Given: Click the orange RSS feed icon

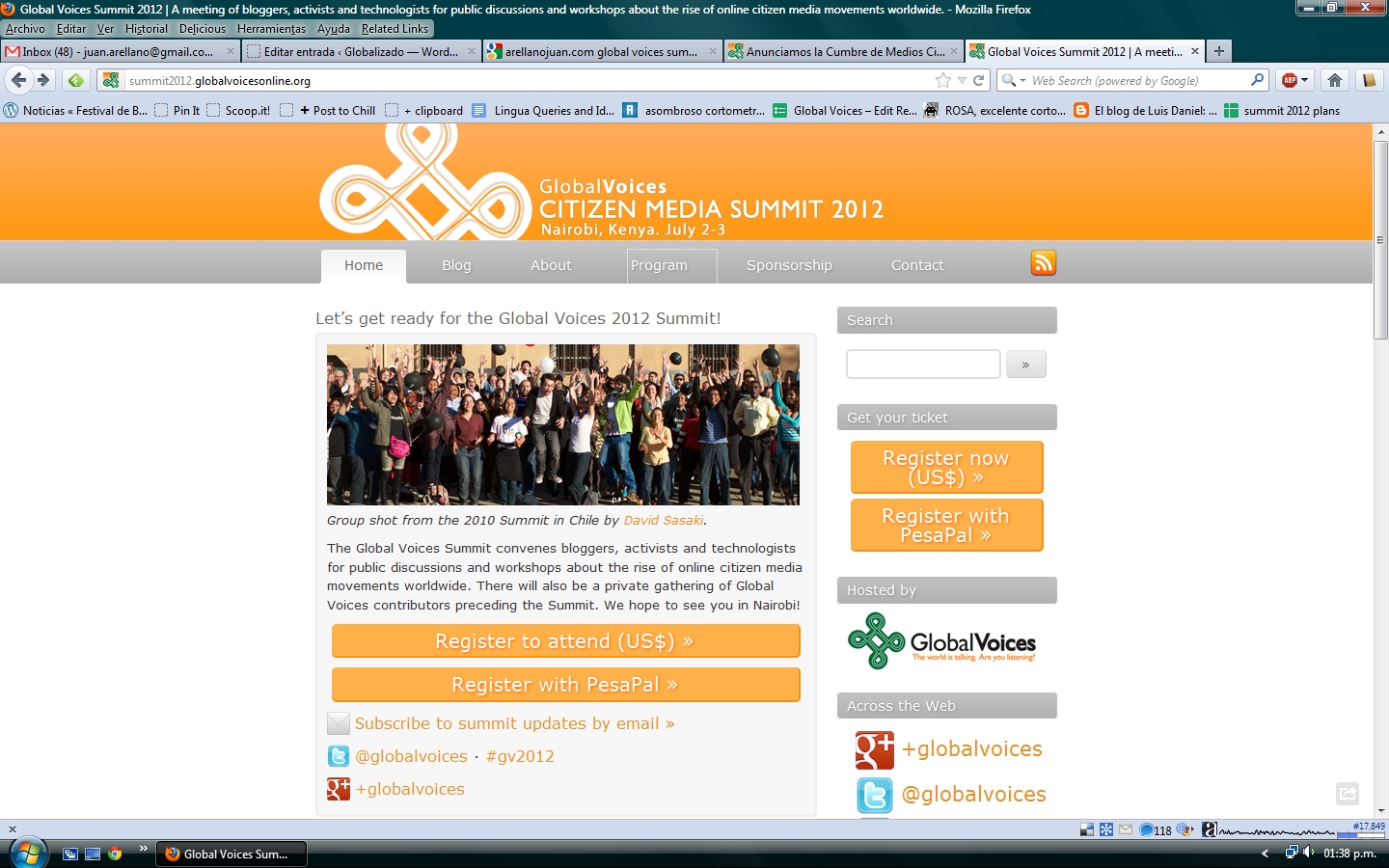Looking at the screenshot, I should pos(1043,263).
